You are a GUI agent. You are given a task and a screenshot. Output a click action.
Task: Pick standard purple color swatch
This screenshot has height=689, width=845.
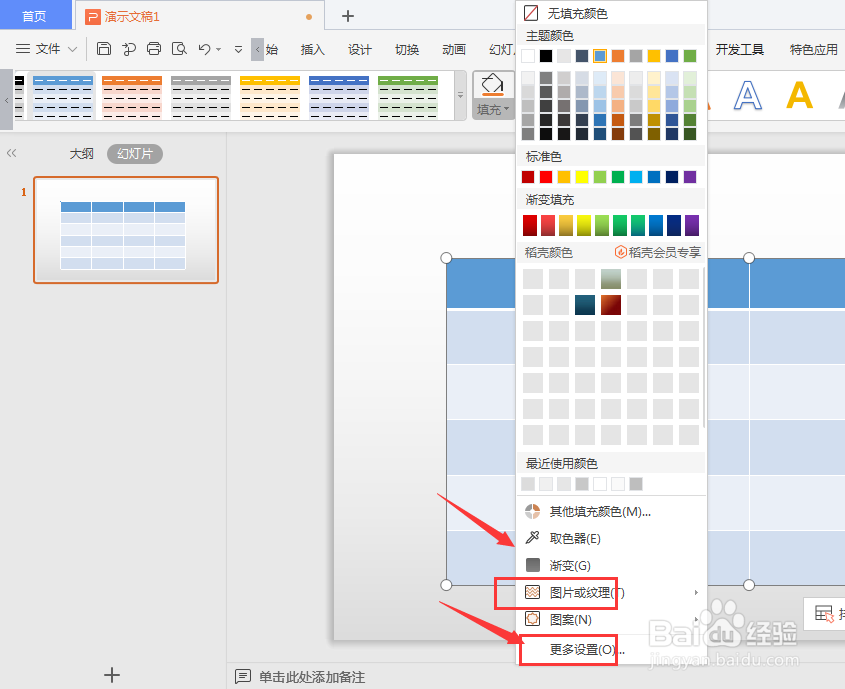[x=690, y=177]
